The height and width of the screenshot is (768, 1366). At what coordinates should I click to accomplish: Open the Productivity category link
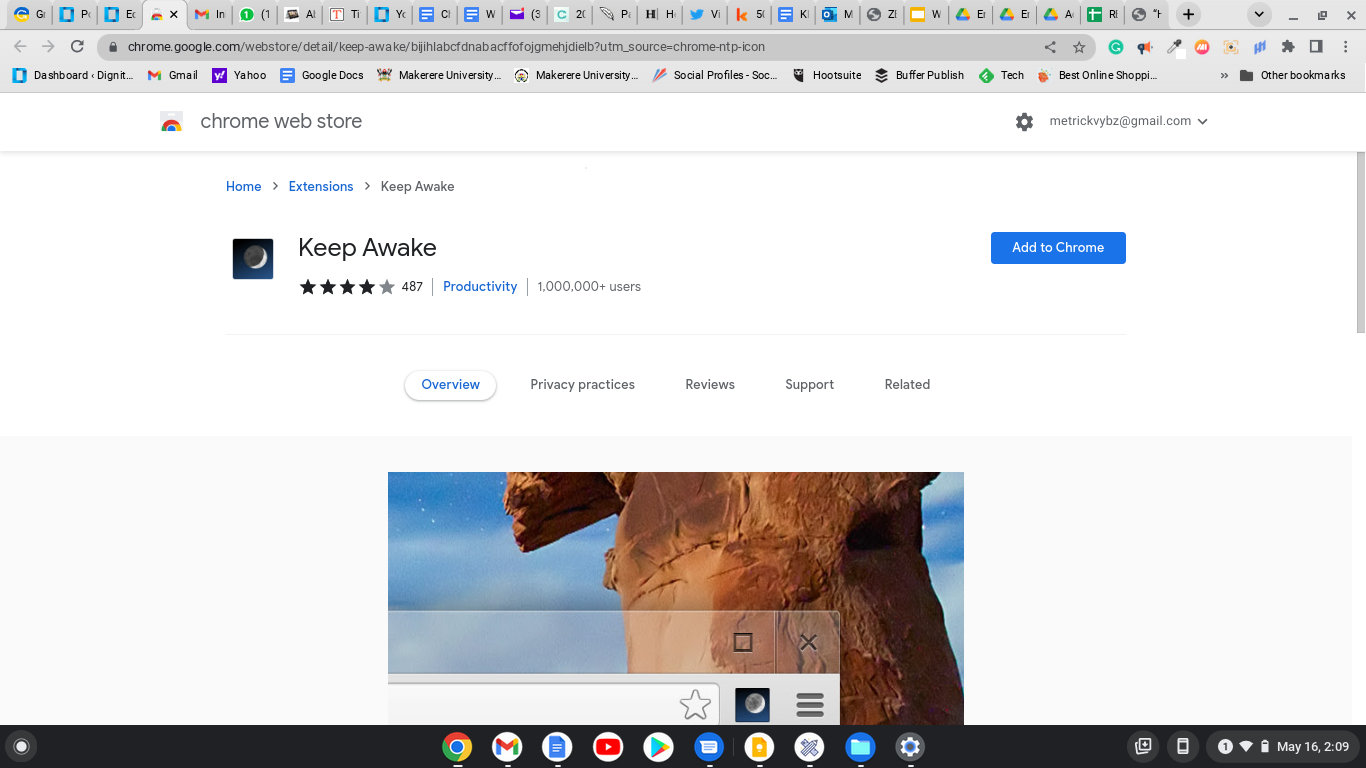pyautogui.click(x=480, y=287)
